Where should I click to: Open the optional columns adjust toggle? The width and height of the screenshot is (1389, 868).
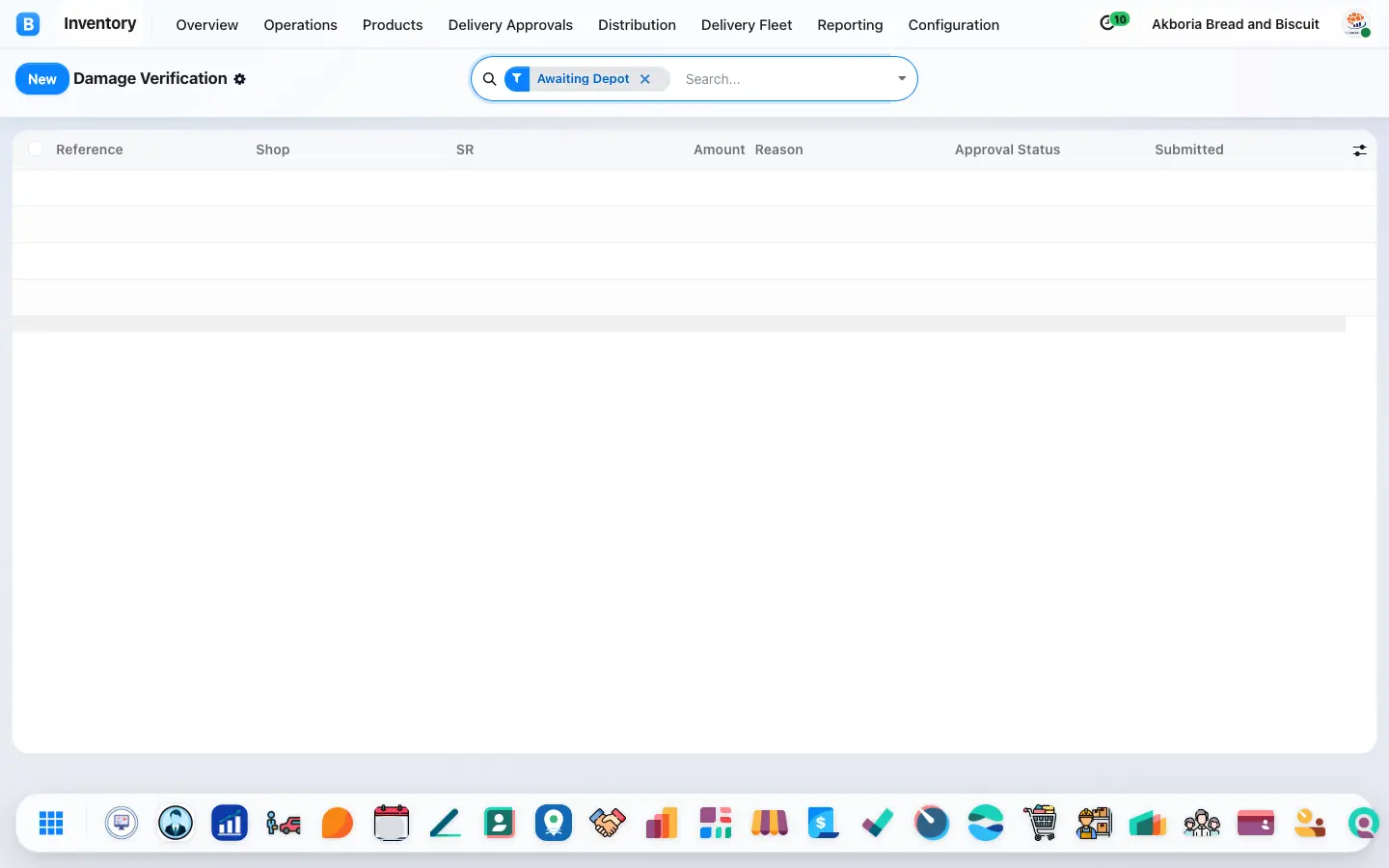(x=1359, y=149)
